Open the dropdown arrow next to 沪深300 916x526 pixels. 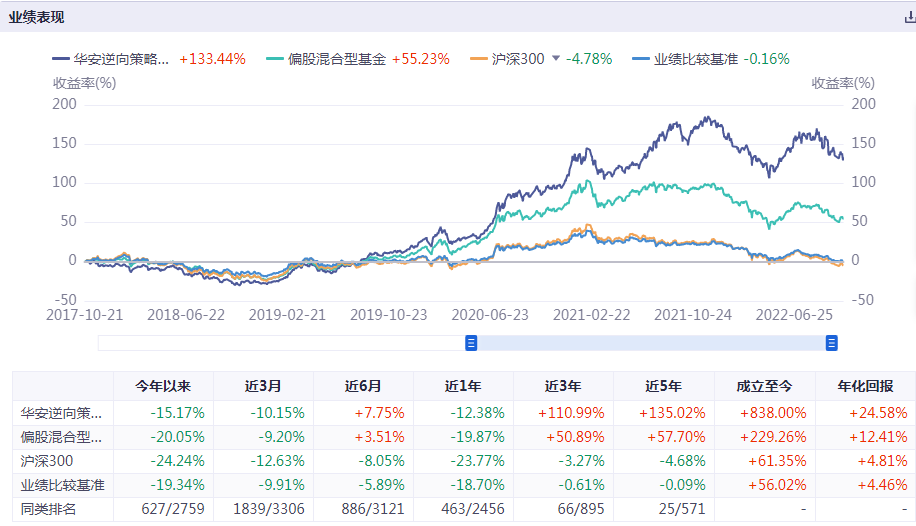click(556, 59)
